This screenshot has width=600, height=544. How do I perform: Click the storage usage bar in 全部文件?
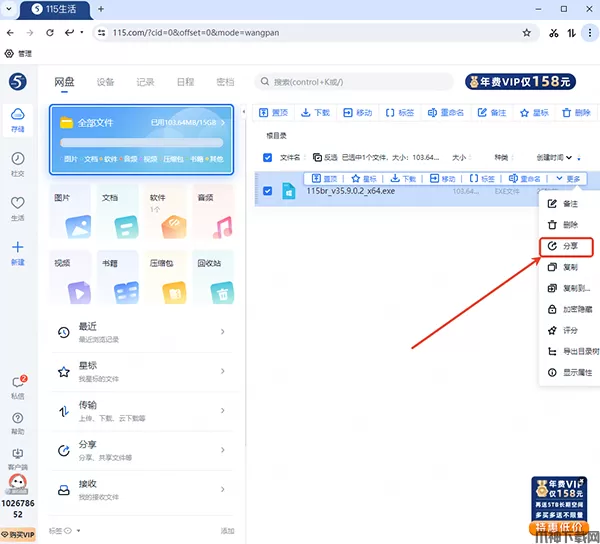[x=140, y=142]
